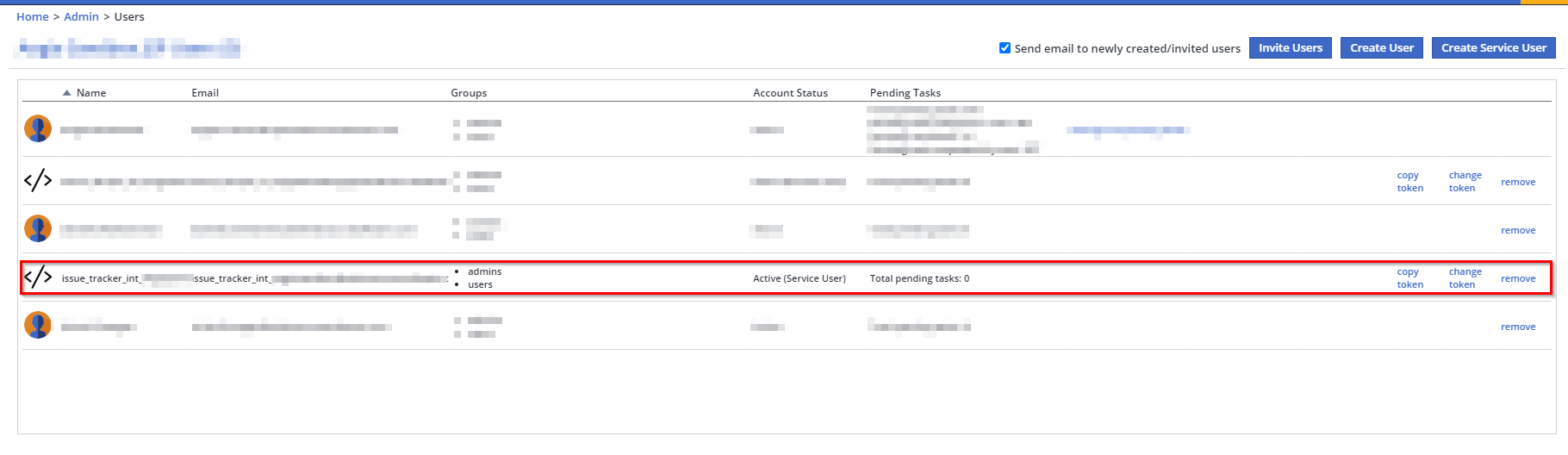
Task: Copy token for the issue_tracker_int service user
Action: [1409, 278]
